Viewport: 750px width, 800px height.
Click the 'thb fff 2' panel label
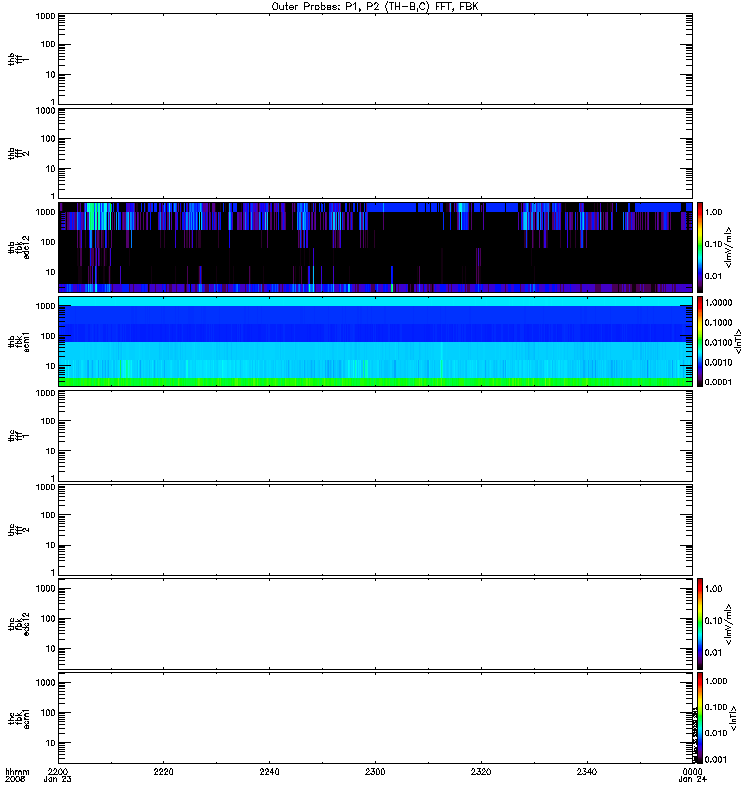(x=18, y=153)
